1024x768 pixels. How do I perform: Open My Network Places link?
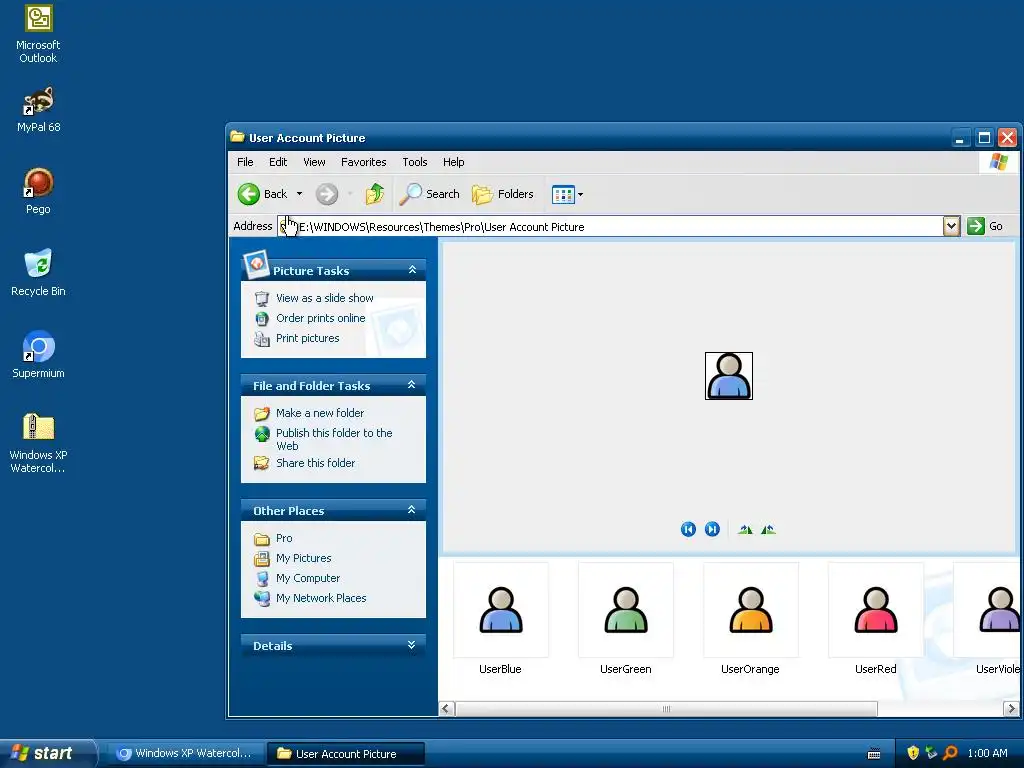[x=321, y=598]
